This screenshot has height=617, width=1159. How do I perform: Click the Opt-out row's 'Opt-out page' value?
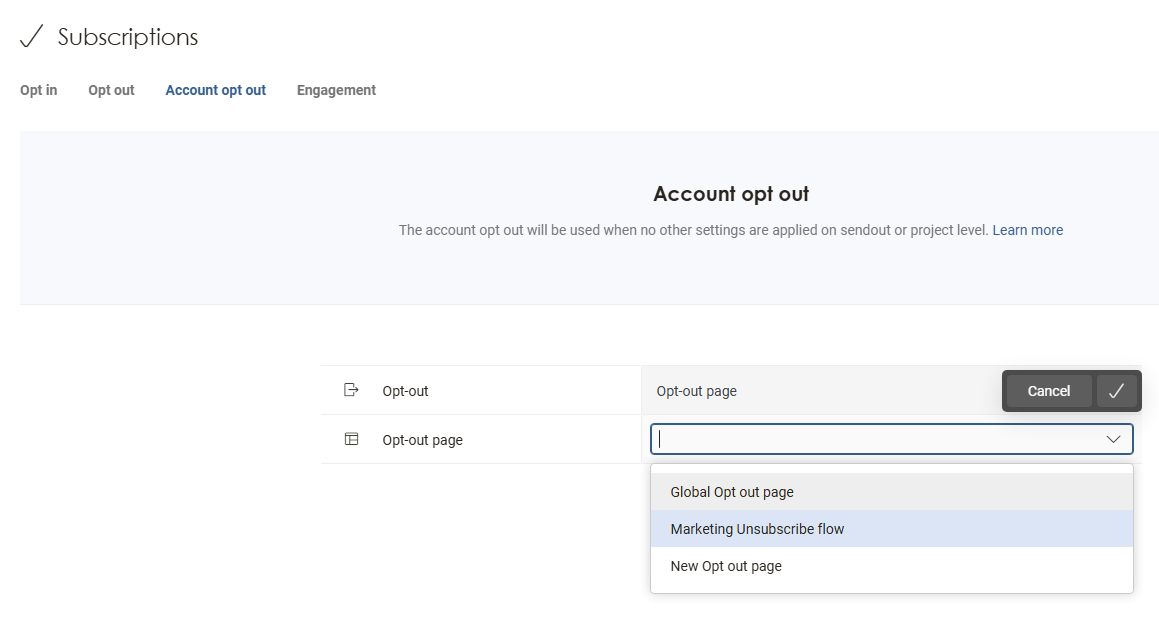click(x=697, y=391)
